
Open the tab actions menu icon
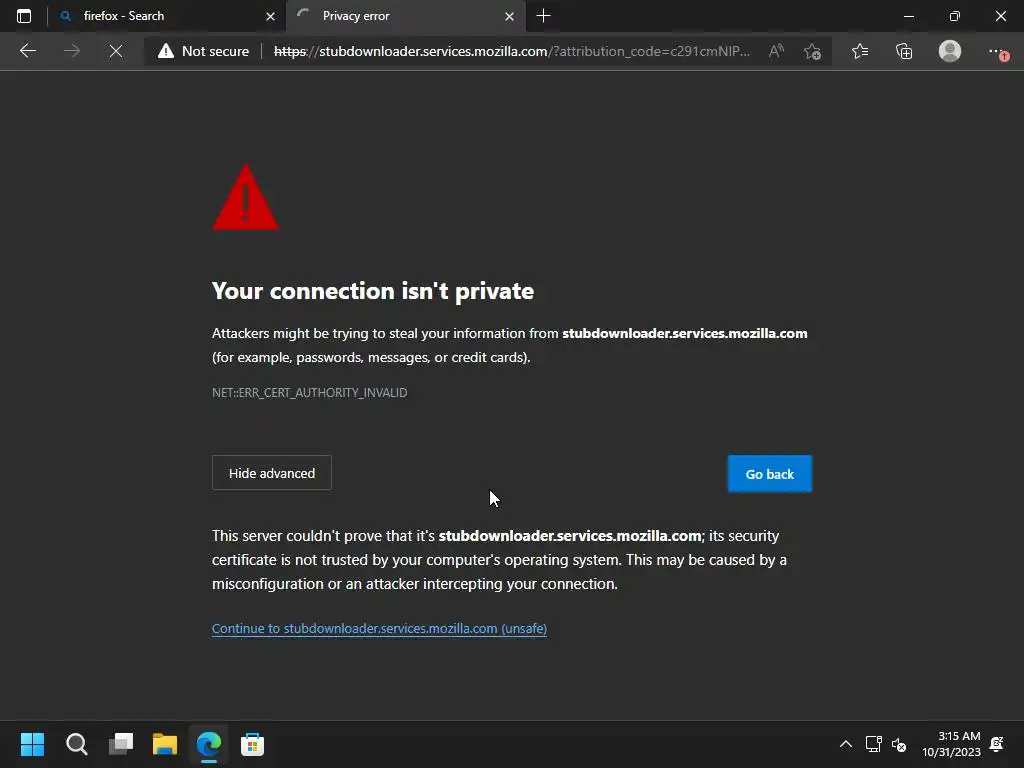[x=24, y=16]
